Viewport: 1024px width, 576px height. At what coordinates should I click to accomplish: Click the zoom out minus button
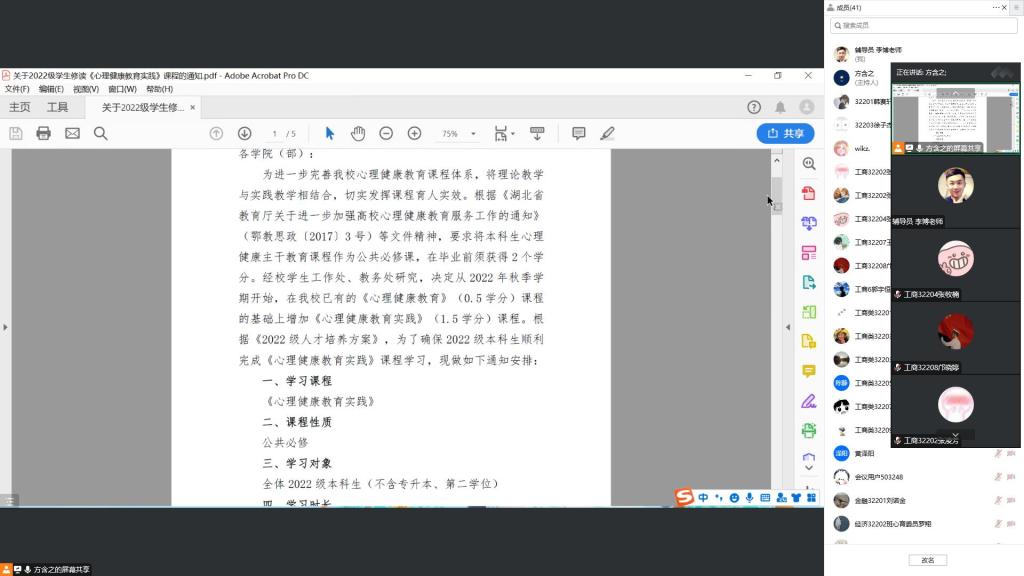coord(386,133)
